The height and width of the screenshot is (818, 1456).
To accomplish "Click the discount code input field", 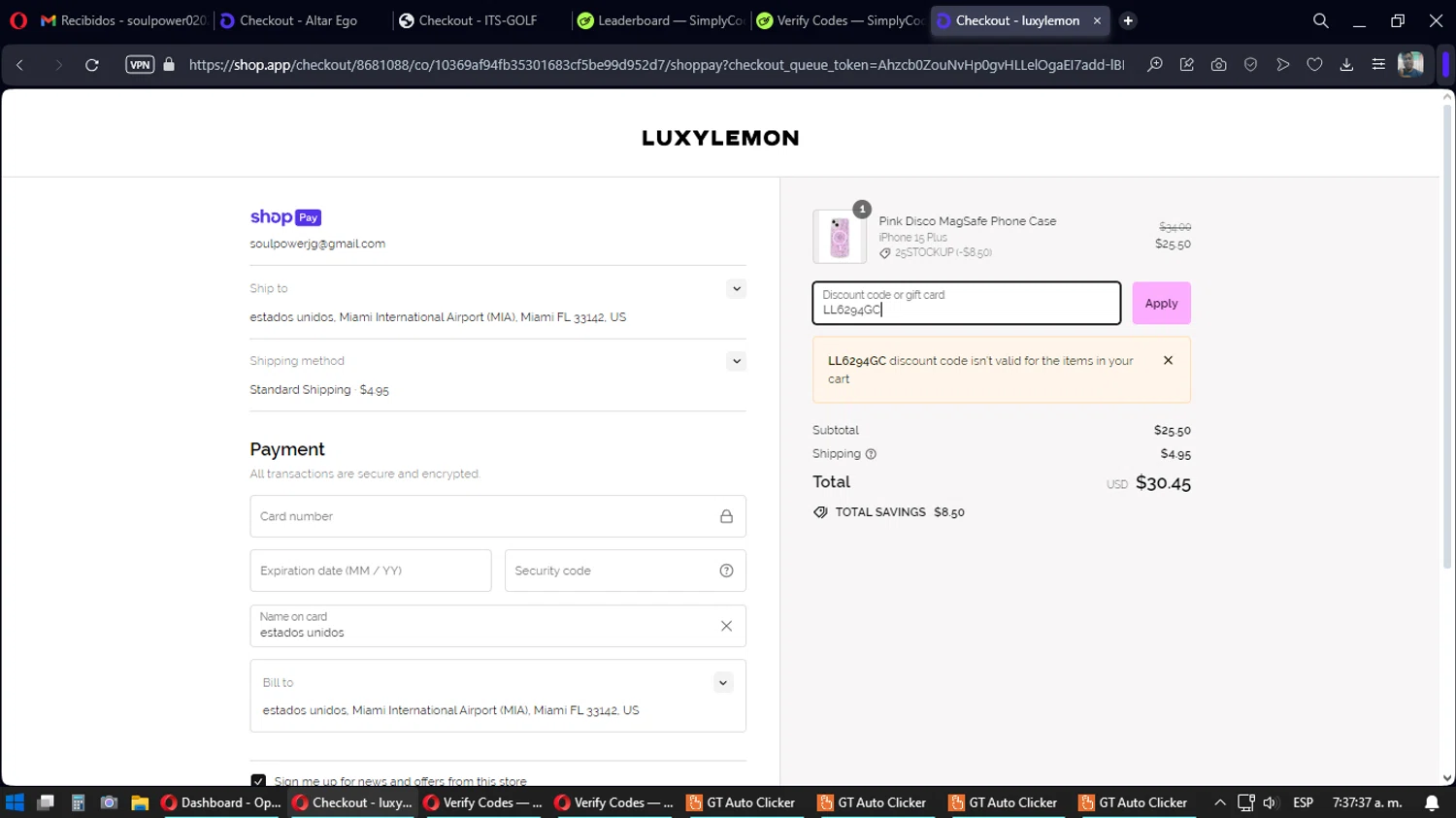I will [x=967, y=303].
